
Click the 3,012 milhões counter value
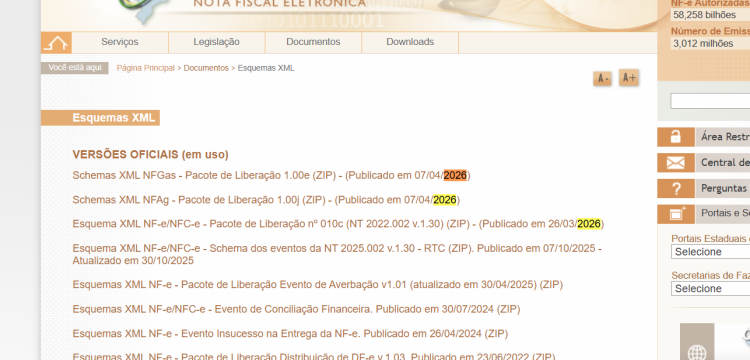coord(703,44)
